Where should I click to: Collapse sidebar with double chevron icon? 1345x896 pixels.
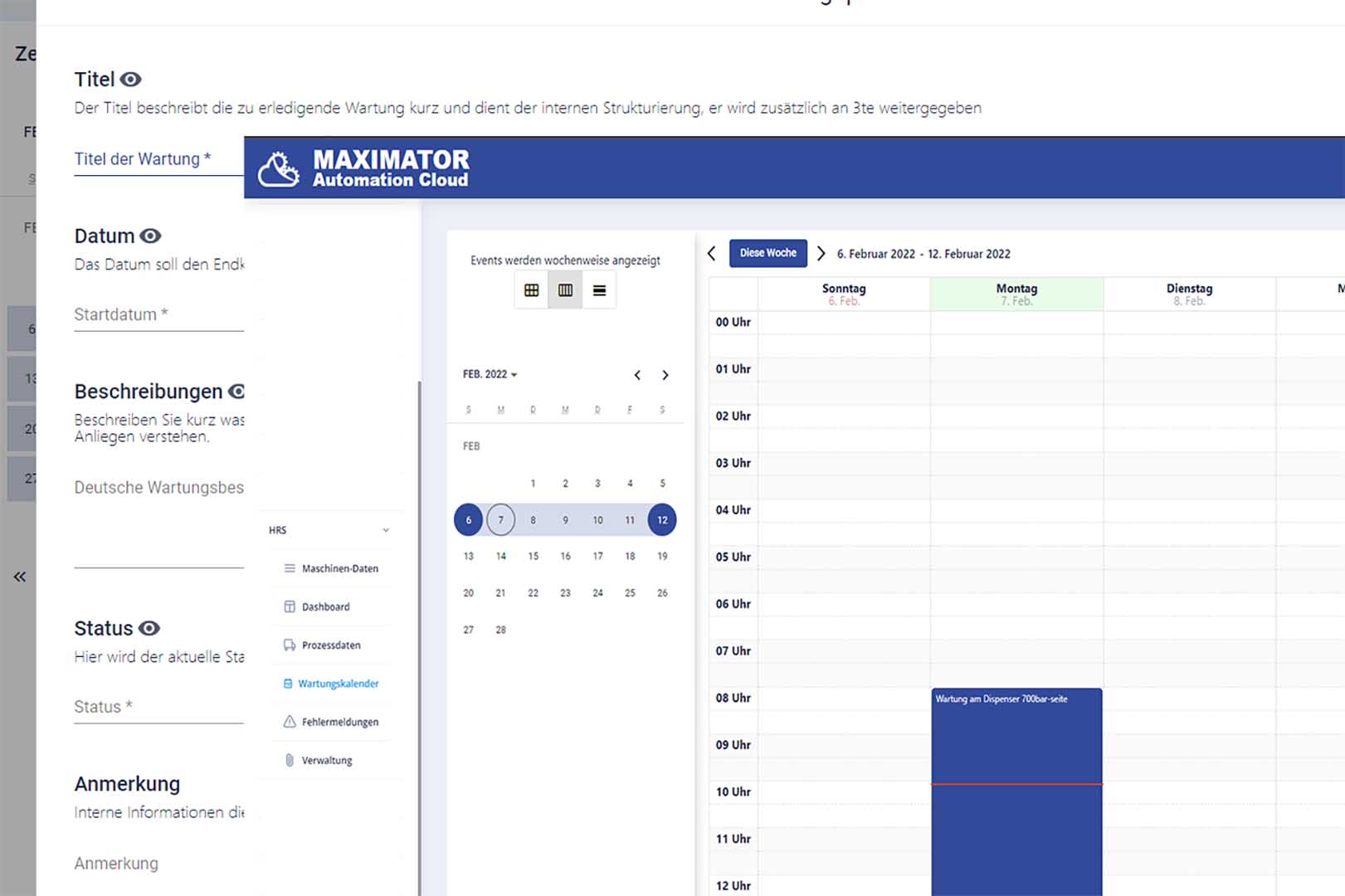coord(20,577)
